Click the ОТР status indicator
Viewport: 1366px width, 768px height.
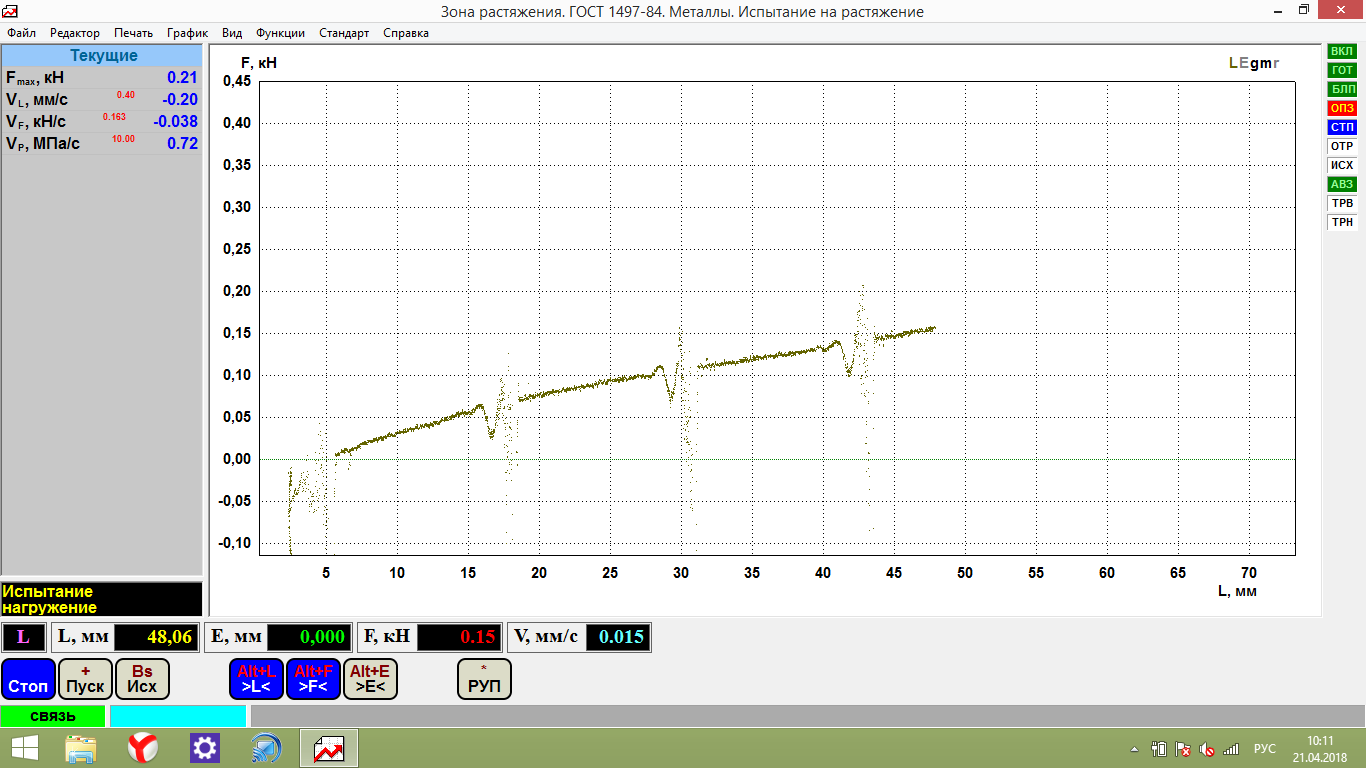click(x=1342, y=146)
